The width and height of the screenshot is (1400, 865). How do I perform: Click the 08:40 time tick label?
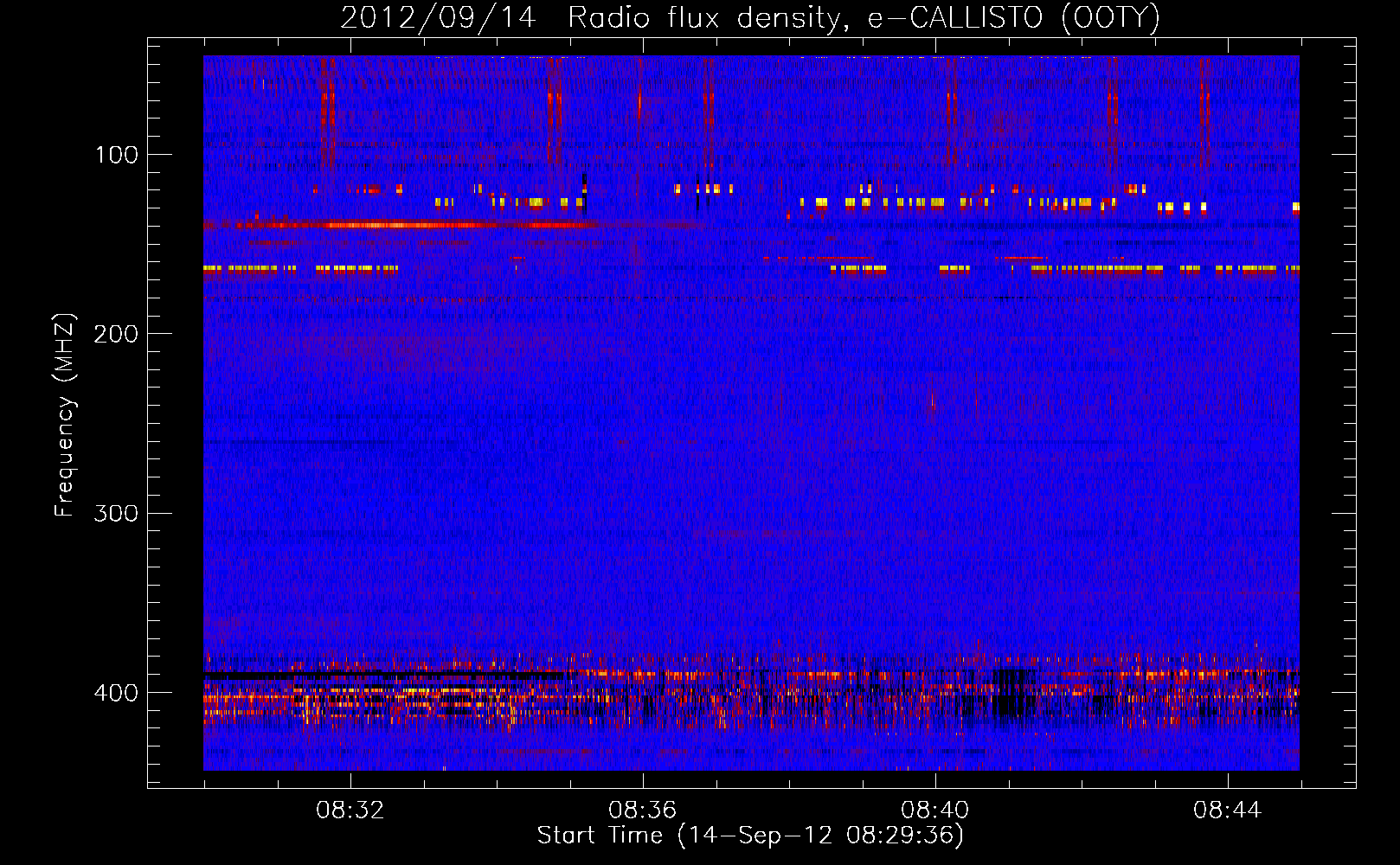tap(934, 810)
